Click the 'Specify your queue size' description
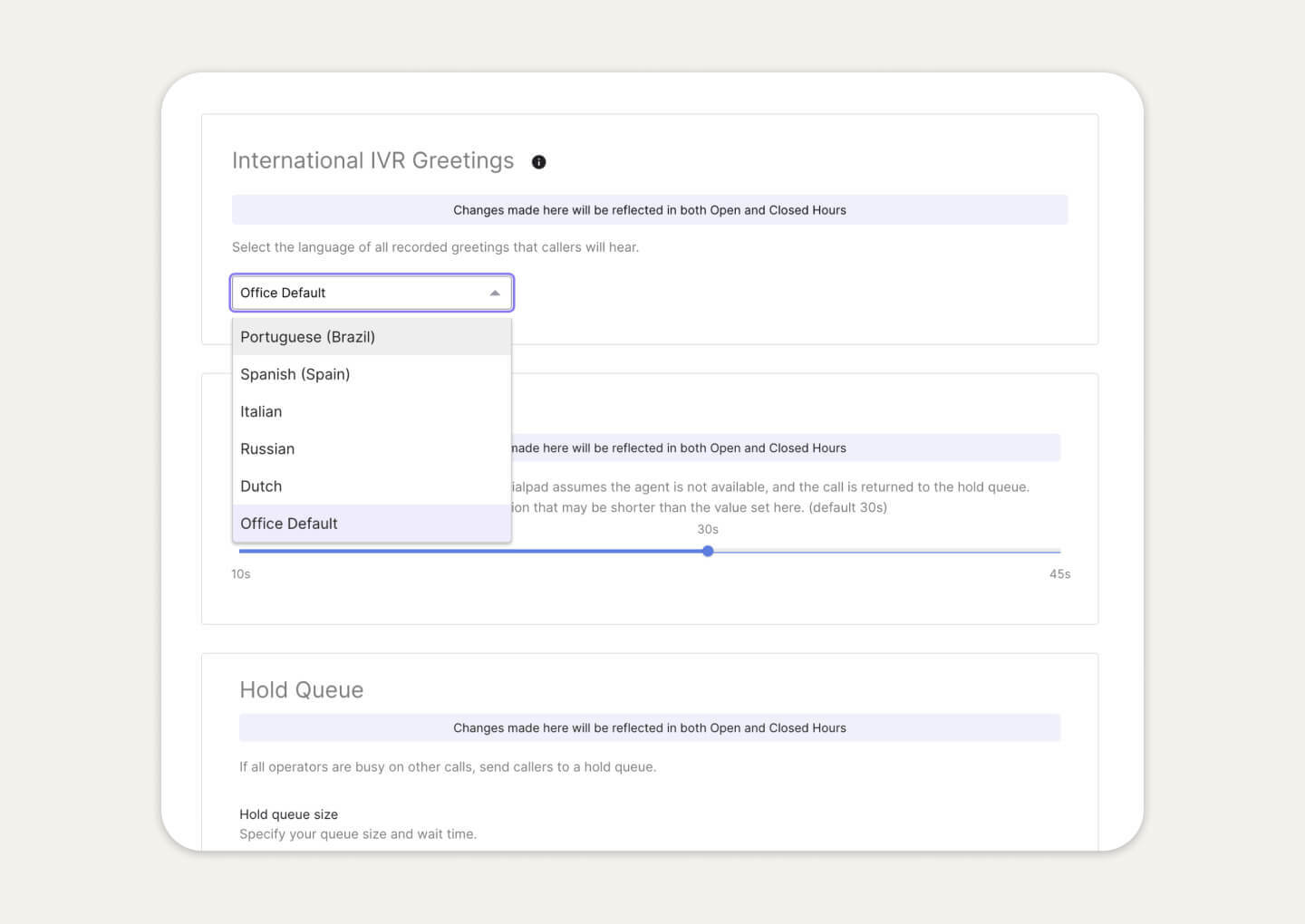The height and width of the screenshot is (924, 1305). 358,834
